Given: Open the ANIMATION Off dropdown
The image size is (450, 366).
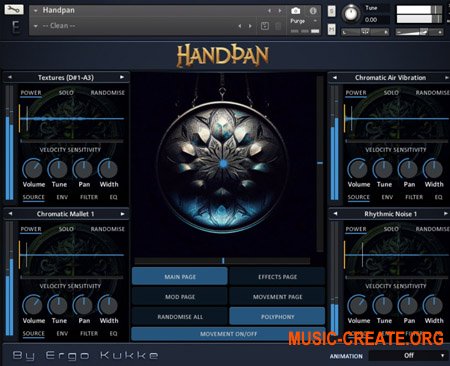Looking at the screenshot, I should pos(407,356).
